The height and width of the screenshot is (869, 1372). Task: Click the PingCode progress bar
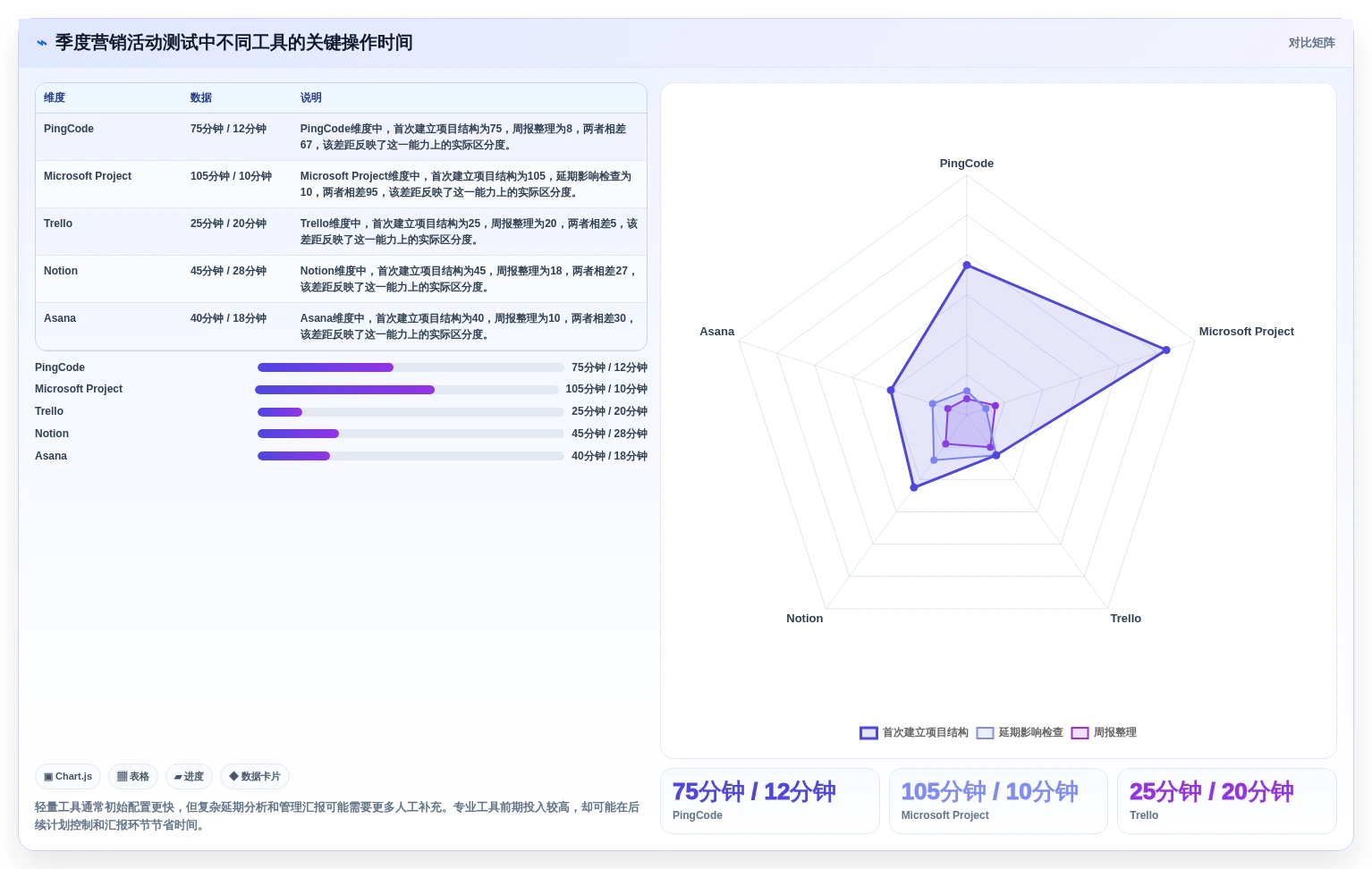click(411, 367)
